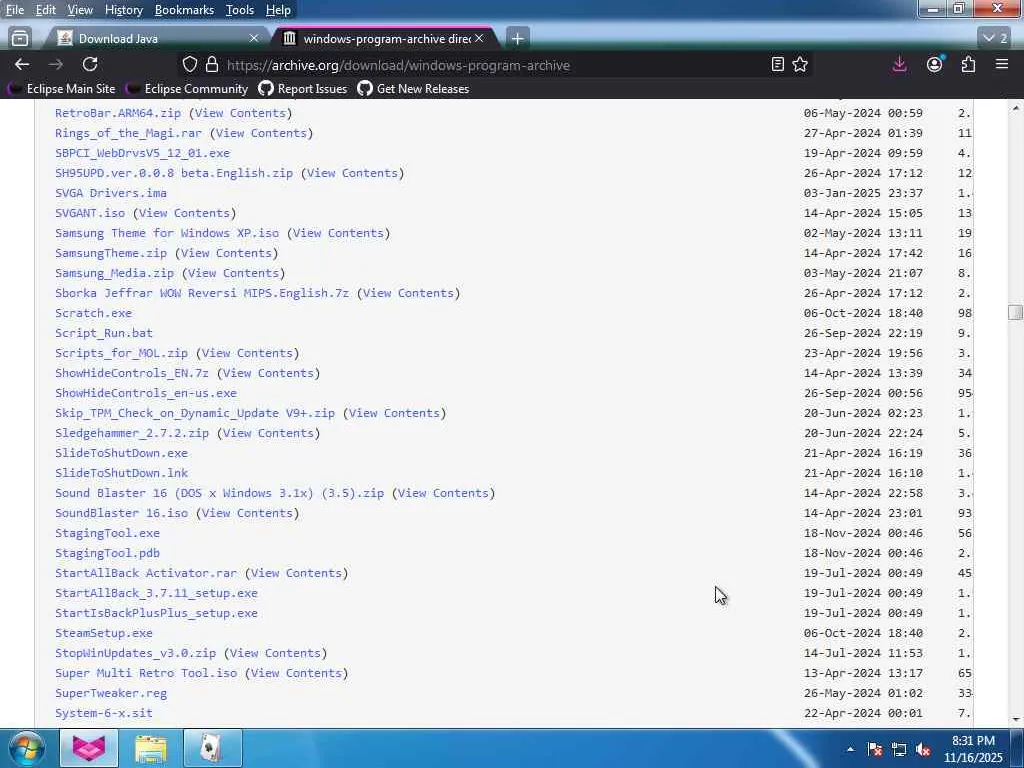This screenshot has width=1024, height=768.
Task: Click the scrollbar up arrow
Action: [1015, 107]
